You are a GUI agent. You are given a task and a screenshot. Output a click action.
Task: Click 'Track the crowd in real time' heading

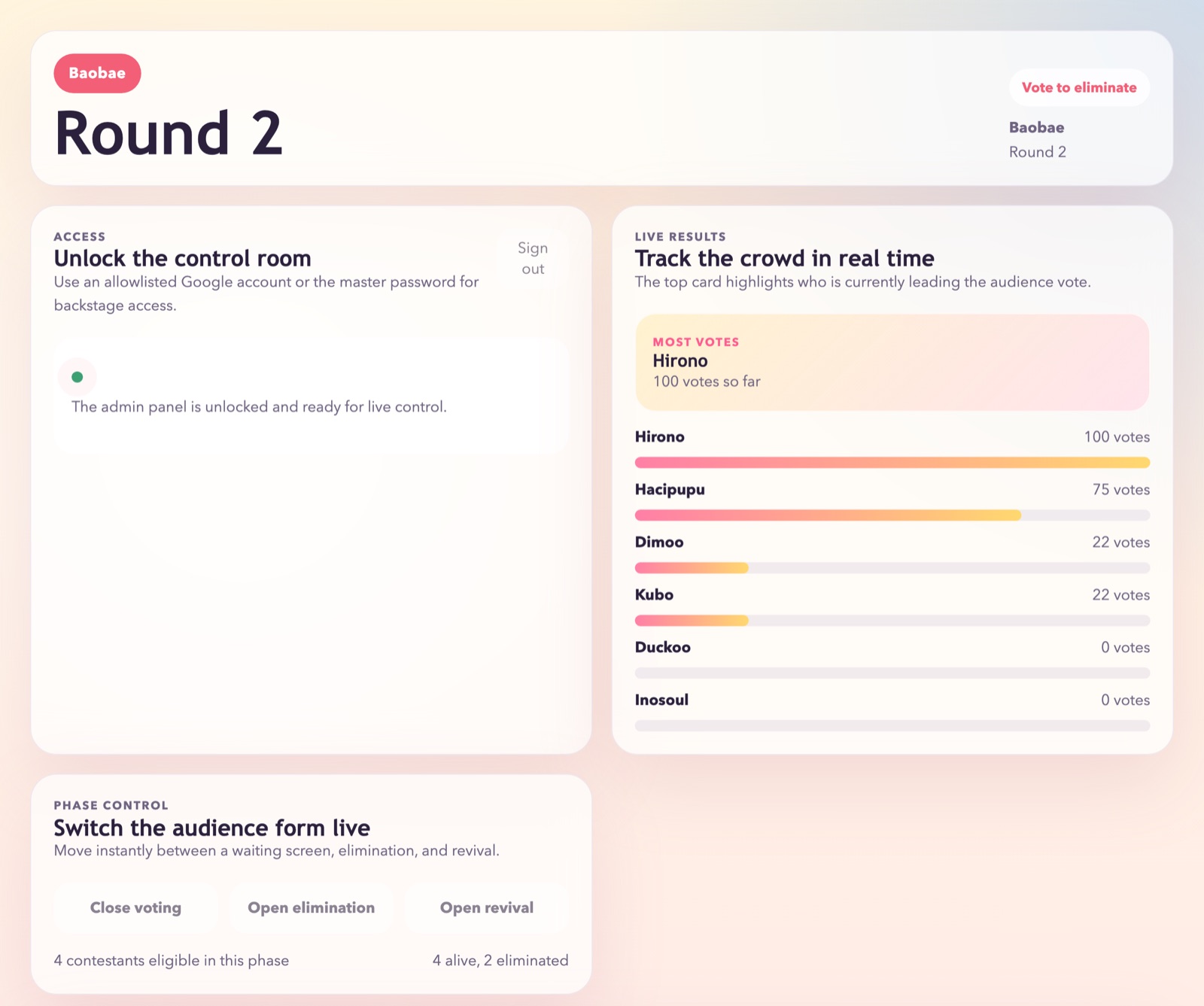[784, 258]
